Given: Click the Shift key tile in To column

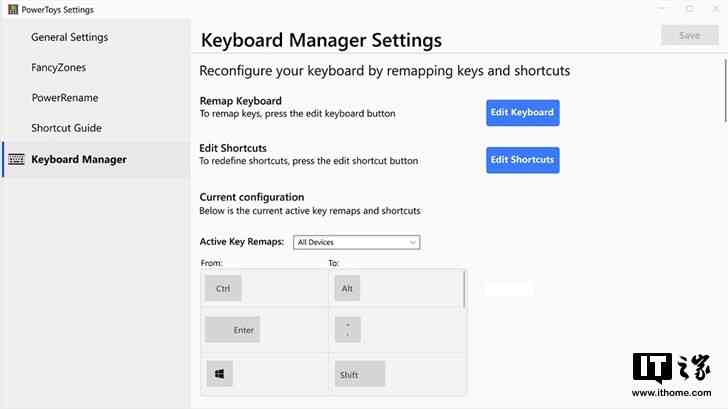Looking at the screenshot, I should 360,374.
